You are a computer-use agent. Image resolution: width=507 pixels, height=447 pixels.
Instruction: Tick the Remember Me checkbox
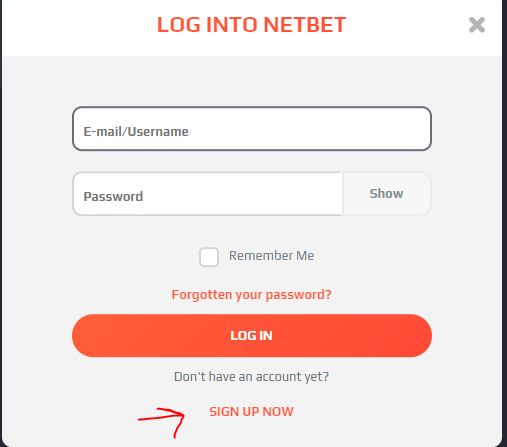[x=209, y=257]
